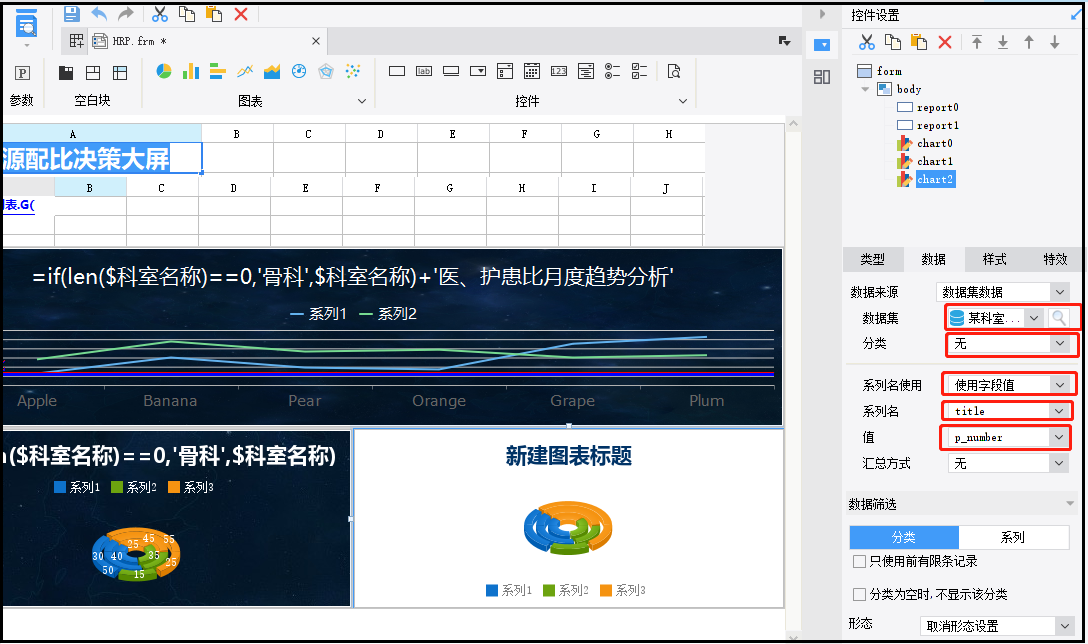The image size is (1088, 644).
Task: Move the widget up one layer
Action: pyautogui.click(x=1029, y=42)
